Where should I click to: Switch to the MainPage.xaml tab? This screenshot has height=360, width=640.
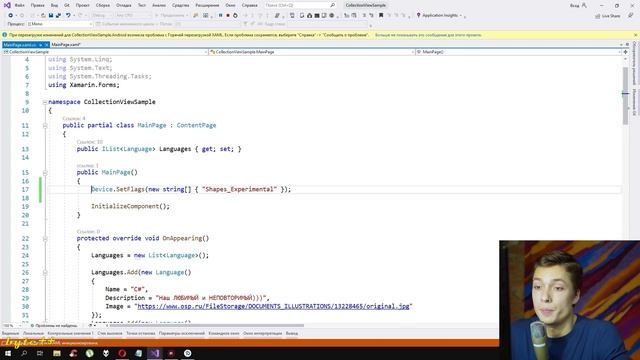(66, 44)
